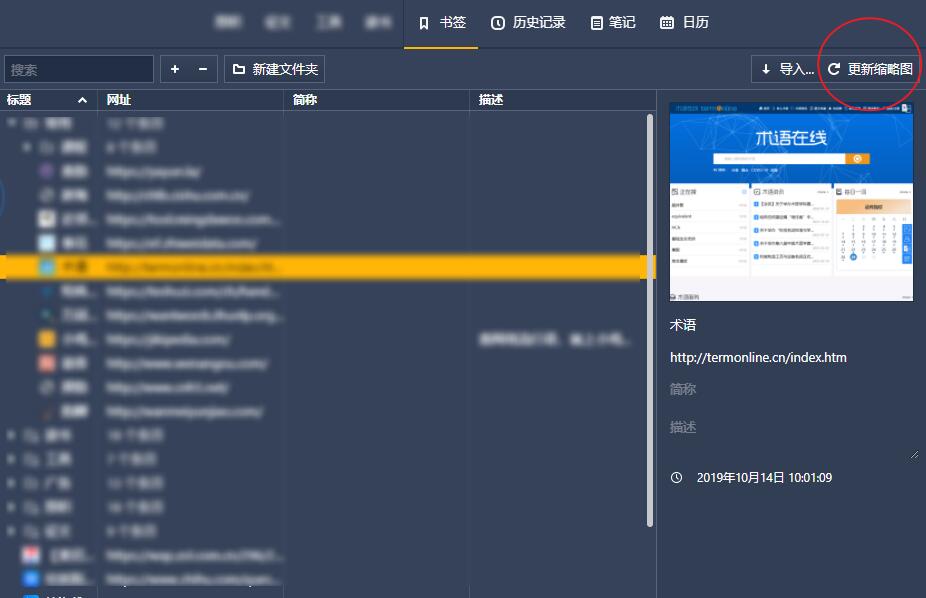Click the minus icon to remove bookmark
Viewport: 926px width, 598px height.
pos(203,69)
